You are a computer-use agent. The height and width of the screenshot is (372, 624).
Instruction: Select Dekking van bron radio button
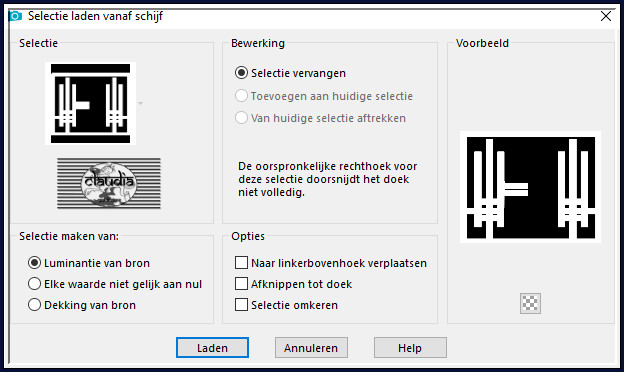coord(35,305)
